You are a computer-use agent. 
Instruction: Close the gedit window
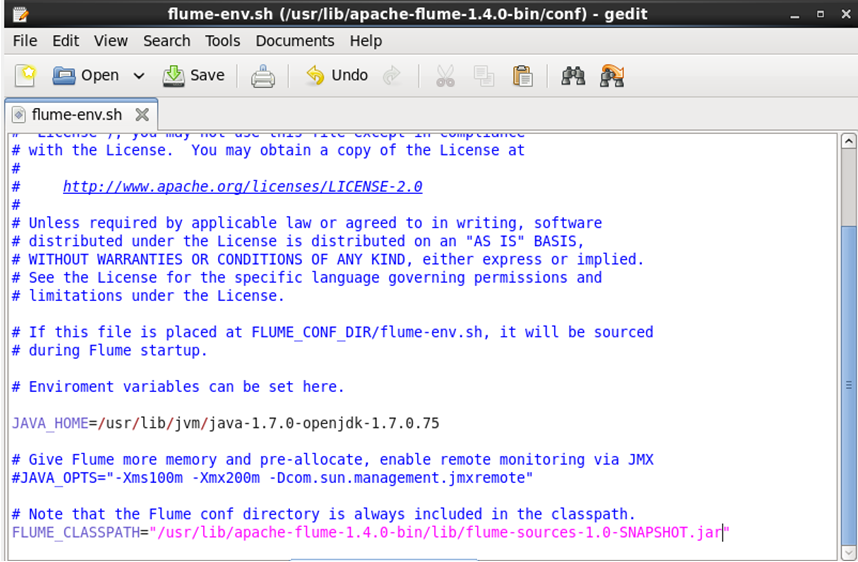[846, 14]
